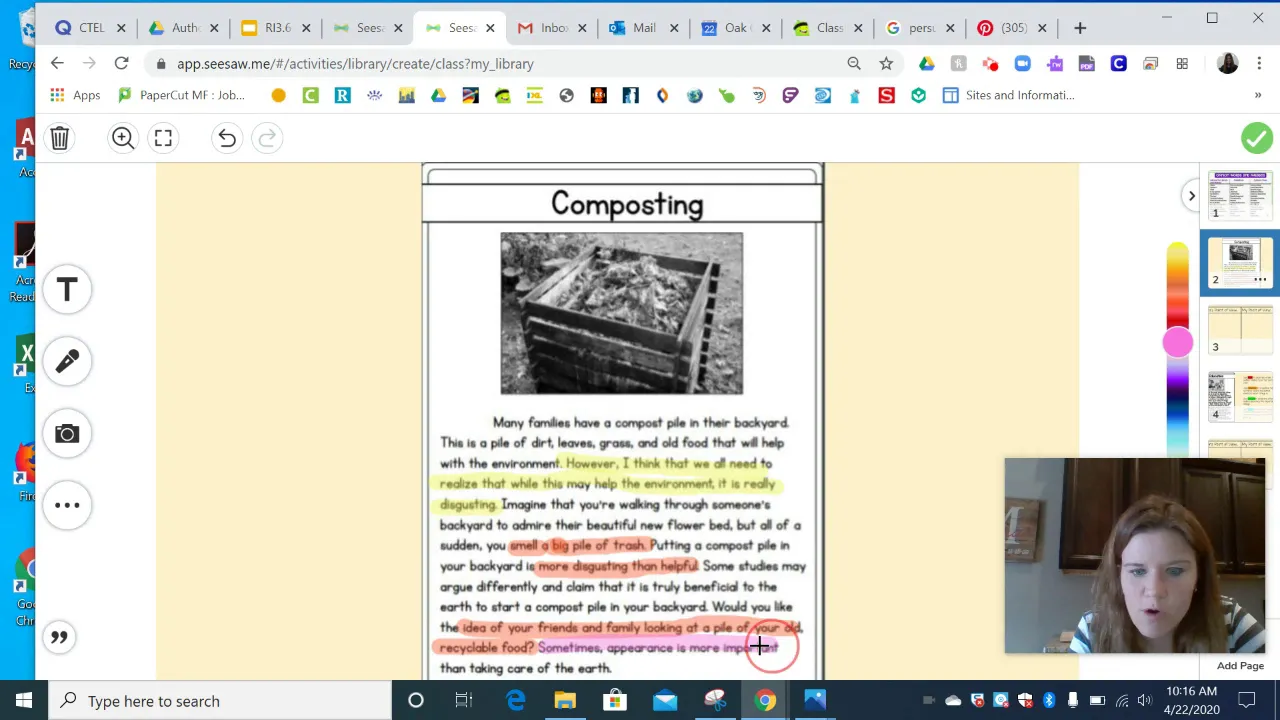
Task: Go back with browser back arrow
Action: coord(57,63)
